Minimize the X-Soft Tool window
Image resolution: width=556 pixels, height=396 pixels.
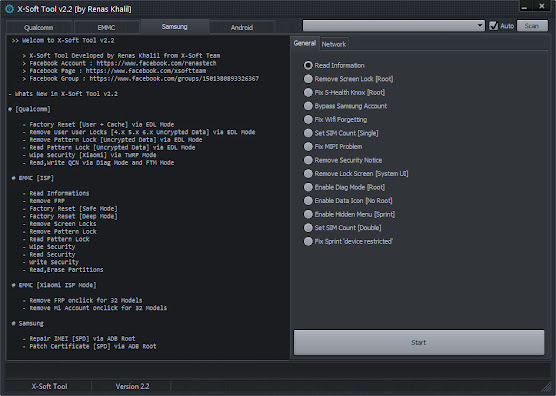[x=525, y=6]
